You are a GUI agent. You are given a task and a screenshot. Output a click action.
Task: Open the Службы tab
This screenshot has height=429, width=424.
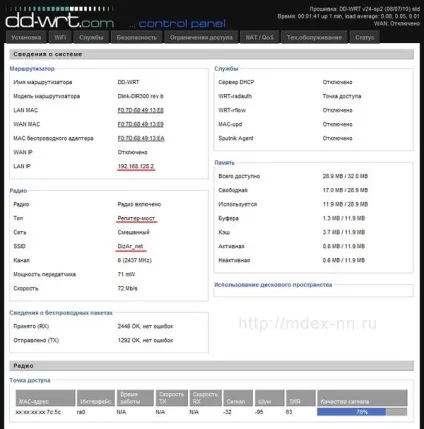tap(91, 37)
